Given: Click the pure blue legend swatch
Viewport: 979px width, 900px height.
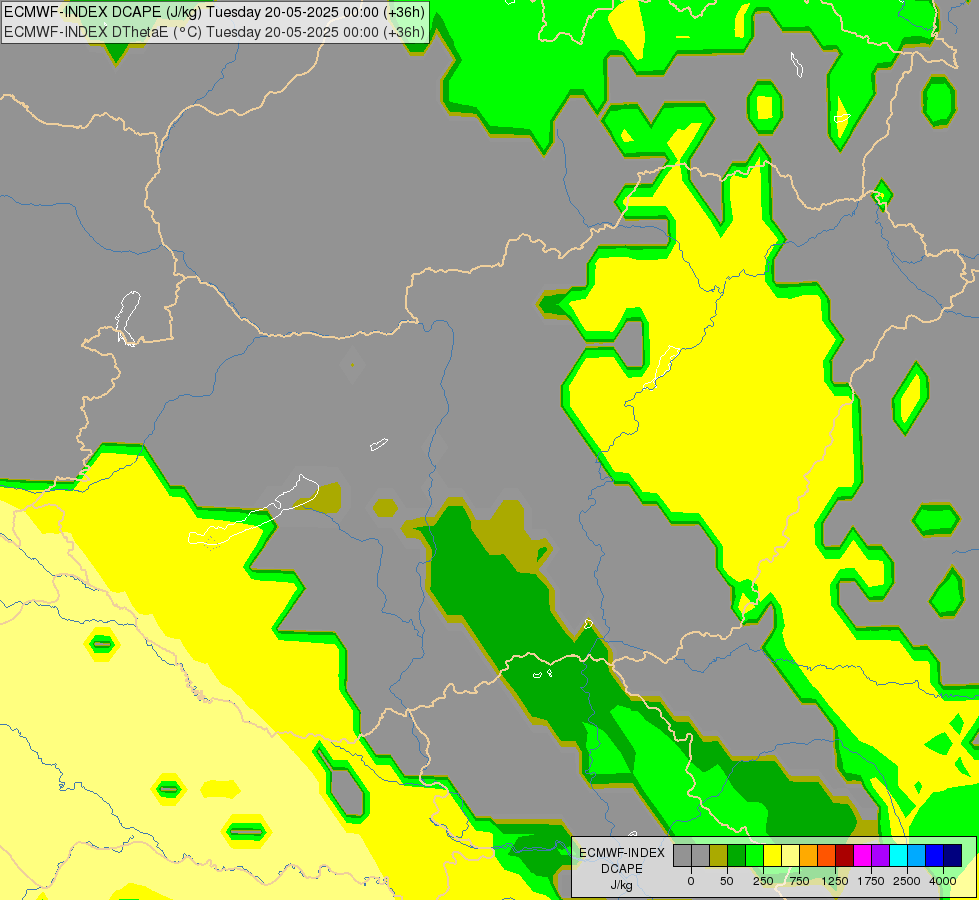Looking at the screenshot, I should [x=935, y=856].
